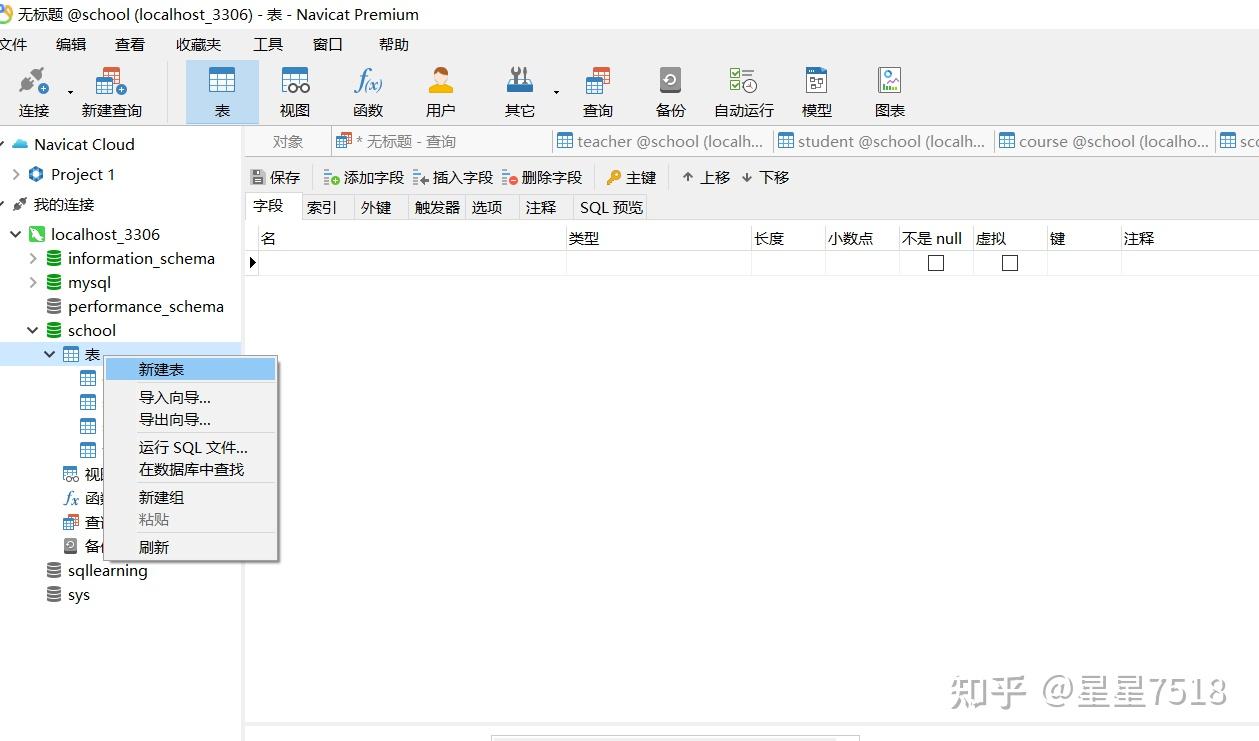Viewport: 1259px width, 741px height.
Task: Open the 备份 backup toolbar icon
Action: pyautogui.click(x=670, y=92)
